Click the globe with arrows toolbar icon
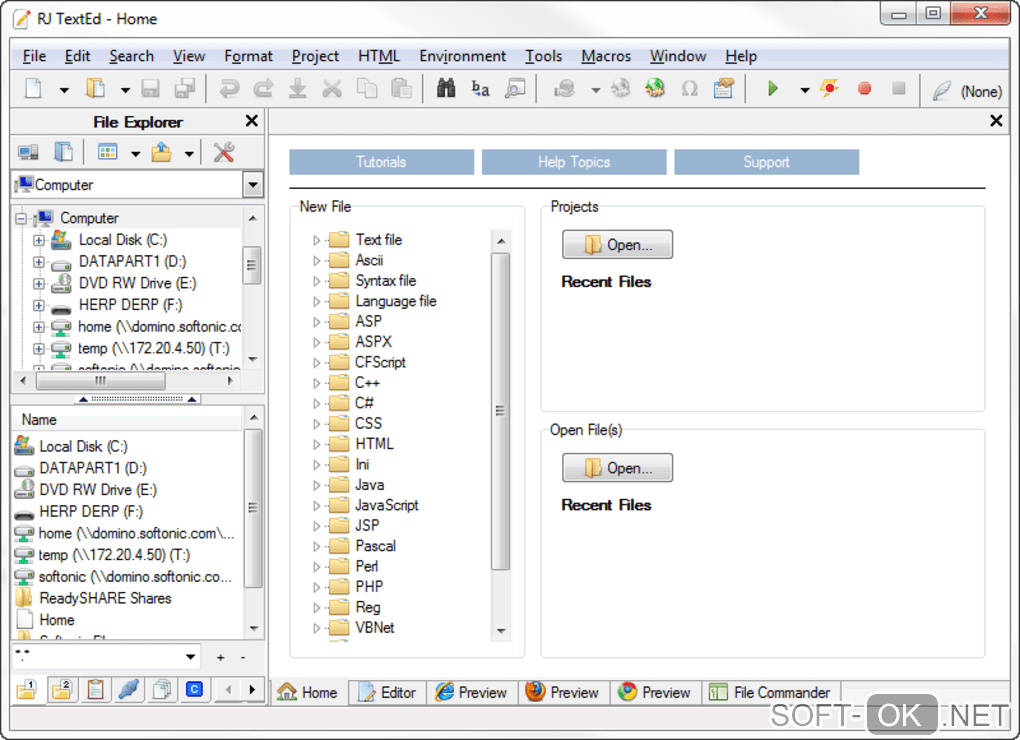Screen dimensions: 1020x740 point(655,88)
